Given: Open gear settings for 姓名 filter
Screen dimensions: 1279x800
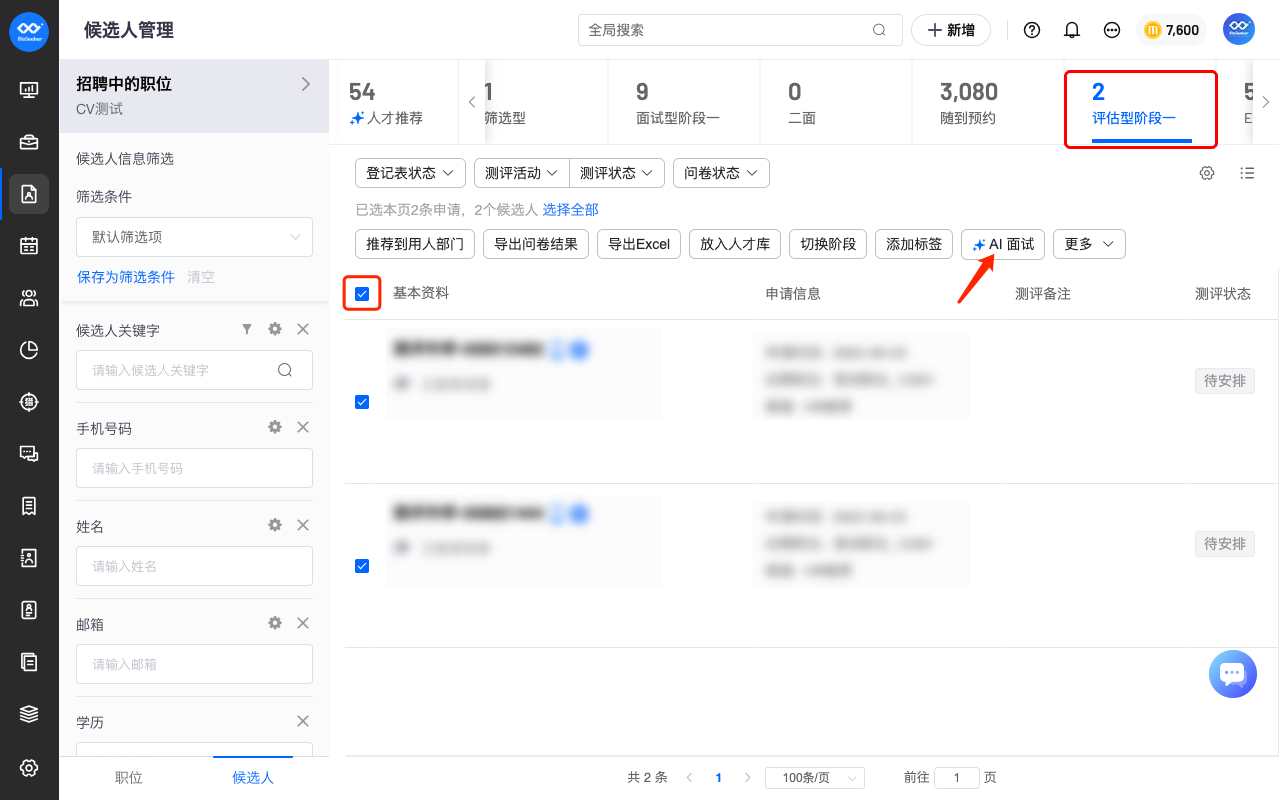Looking at the screenshot, I should pyautogui.click(x=275, y=525).
